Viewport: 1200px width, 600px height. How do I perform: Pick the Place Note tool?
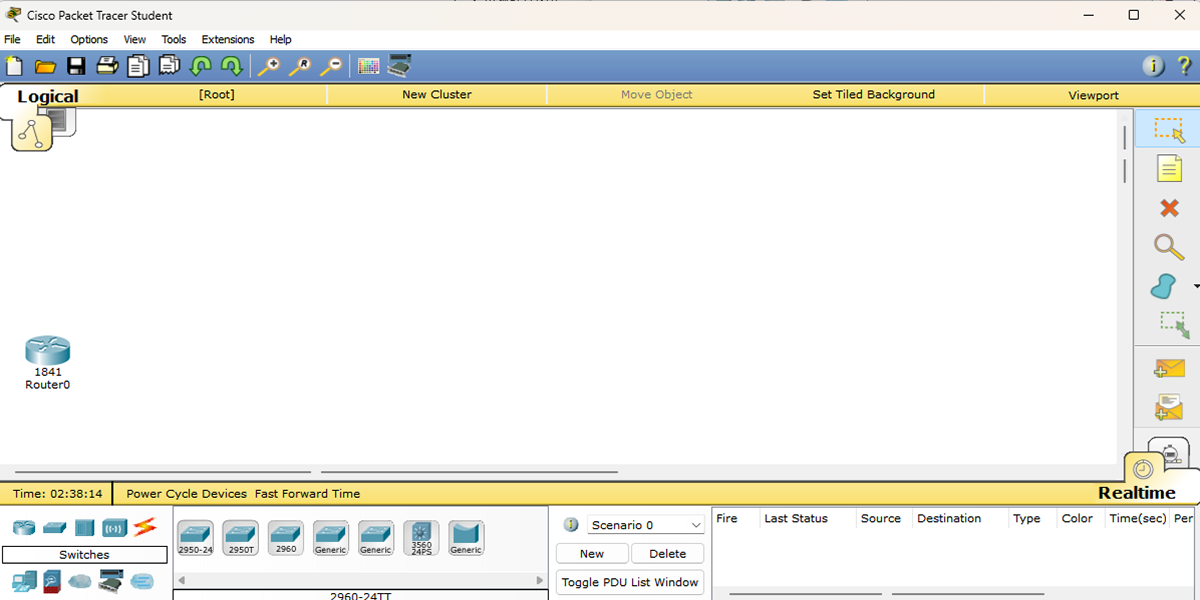point(1168,168)
